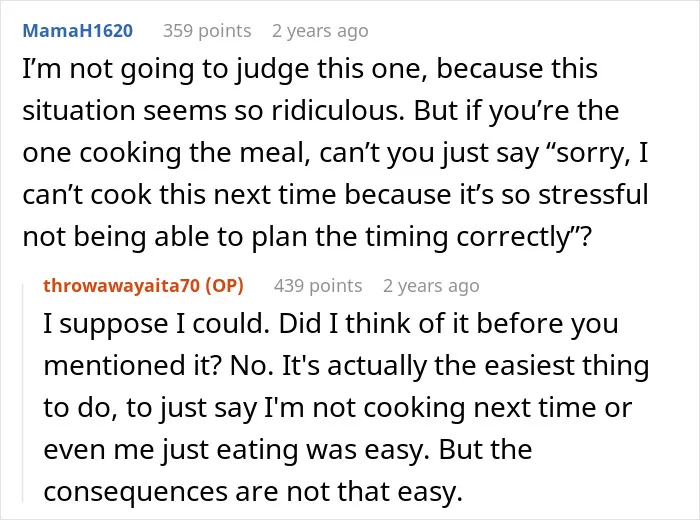Open throwawayaita70 (OP) profile link
Screen dimensions: 700x520
(143, 286)
